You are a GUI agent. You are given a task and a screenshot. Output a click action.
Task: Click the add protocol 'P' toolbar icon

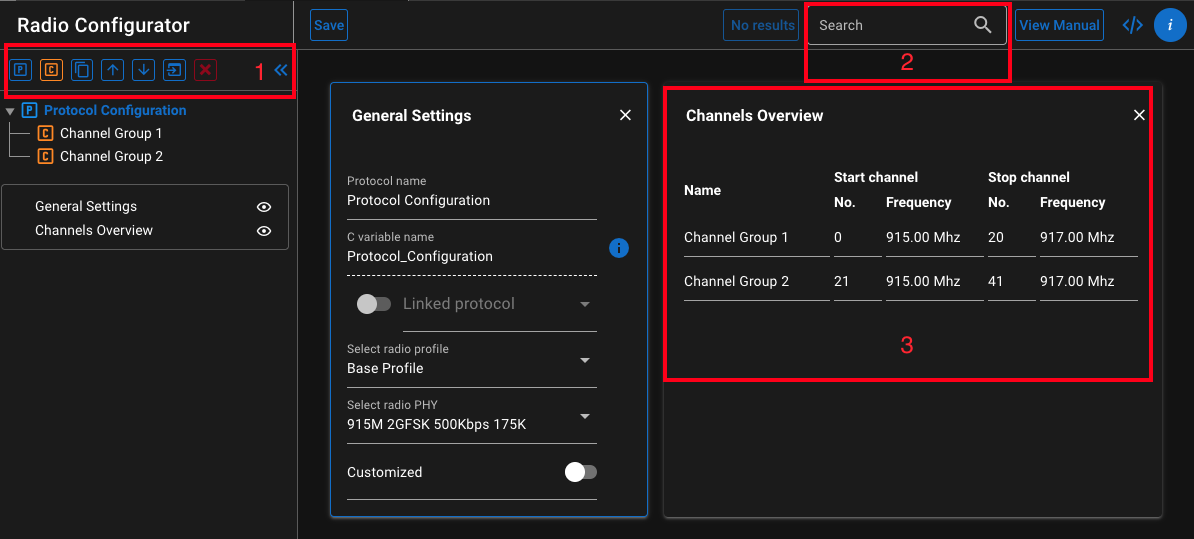coord(20,70)
